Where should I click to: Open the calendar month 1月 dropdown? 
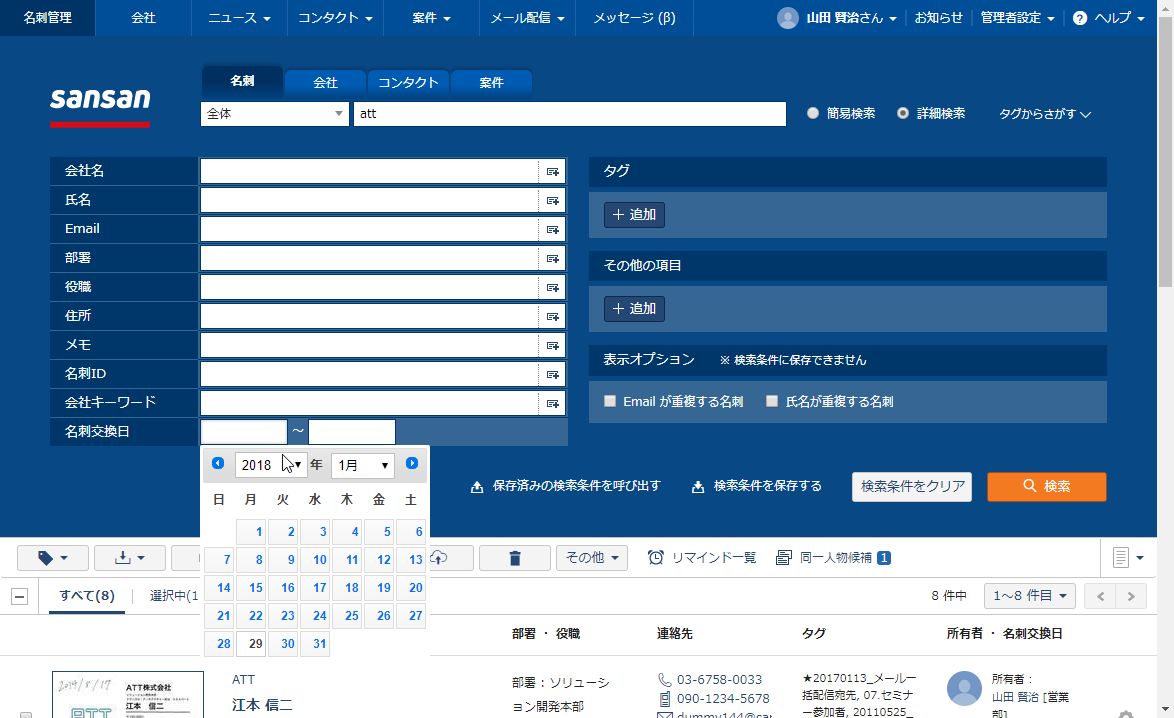point(363,465)
